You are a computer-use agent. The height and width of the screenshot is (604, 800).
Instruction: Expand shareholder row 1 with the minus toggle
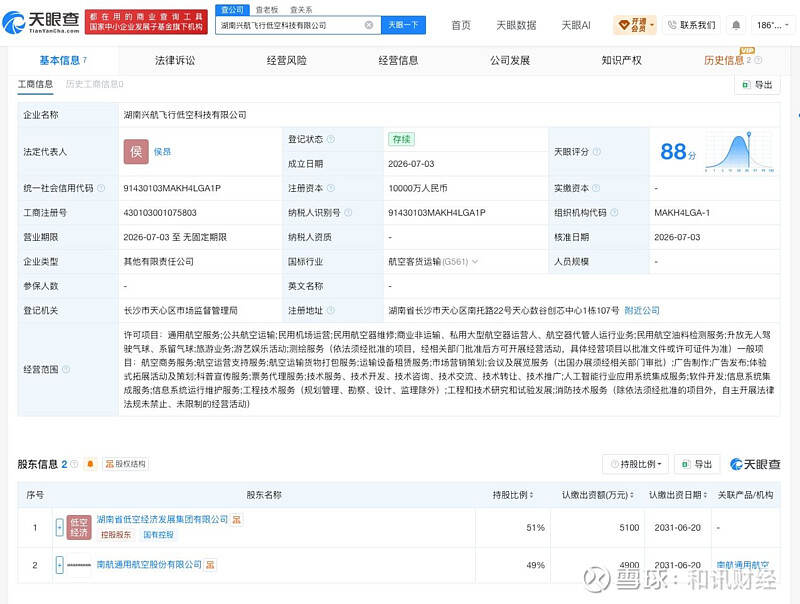point(60,527)
